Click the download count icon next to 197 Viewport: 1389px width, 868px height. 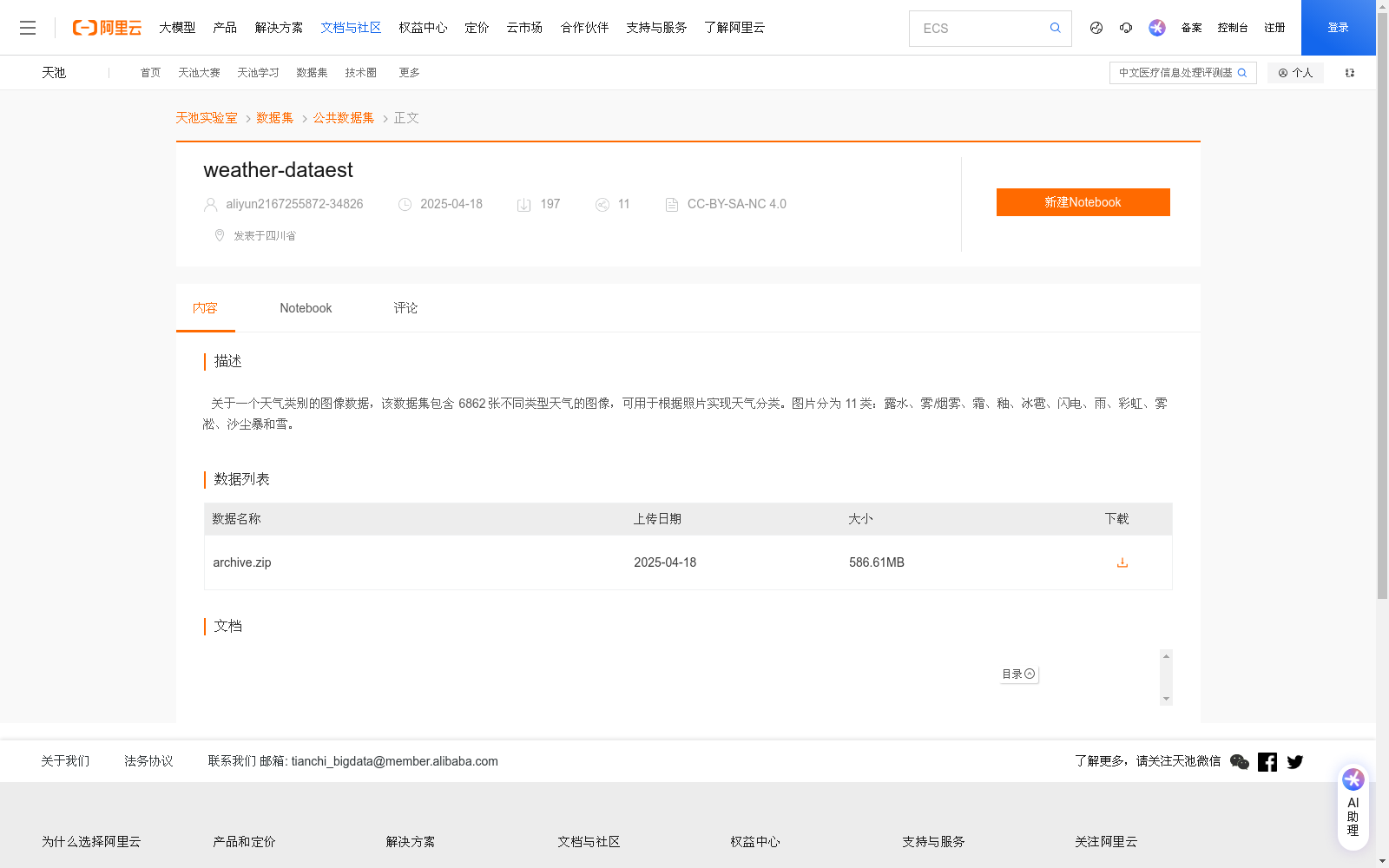(x=524, y=205)
